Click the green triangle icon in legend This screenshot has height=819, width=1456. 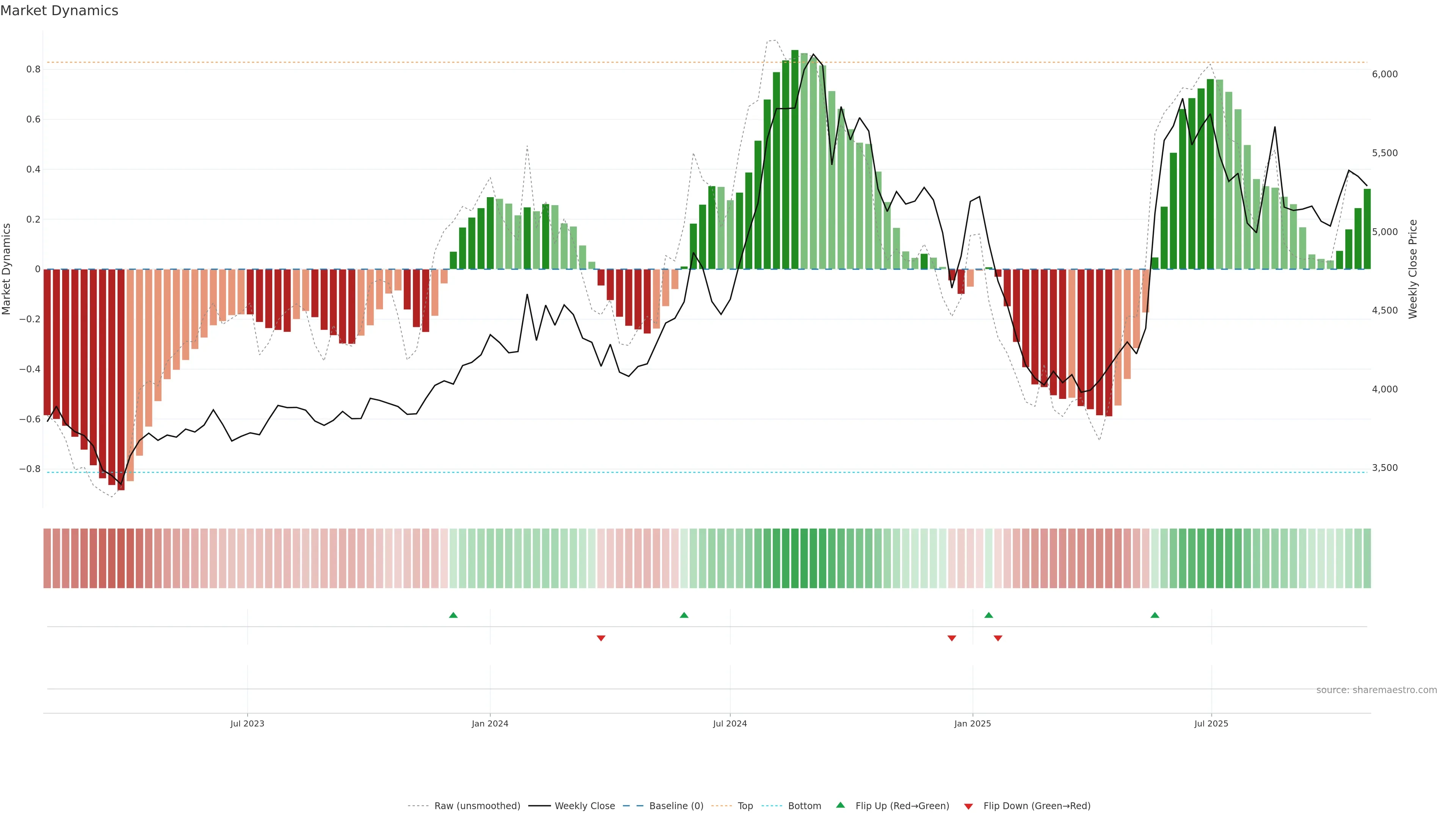[841, 805]
